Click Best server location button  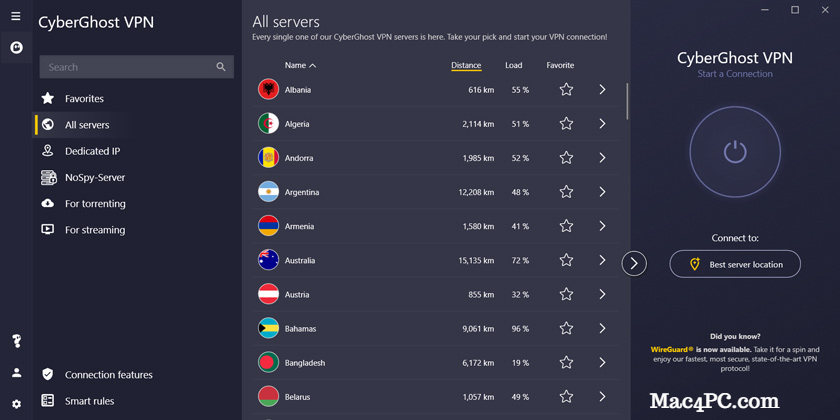click(735, 264)
